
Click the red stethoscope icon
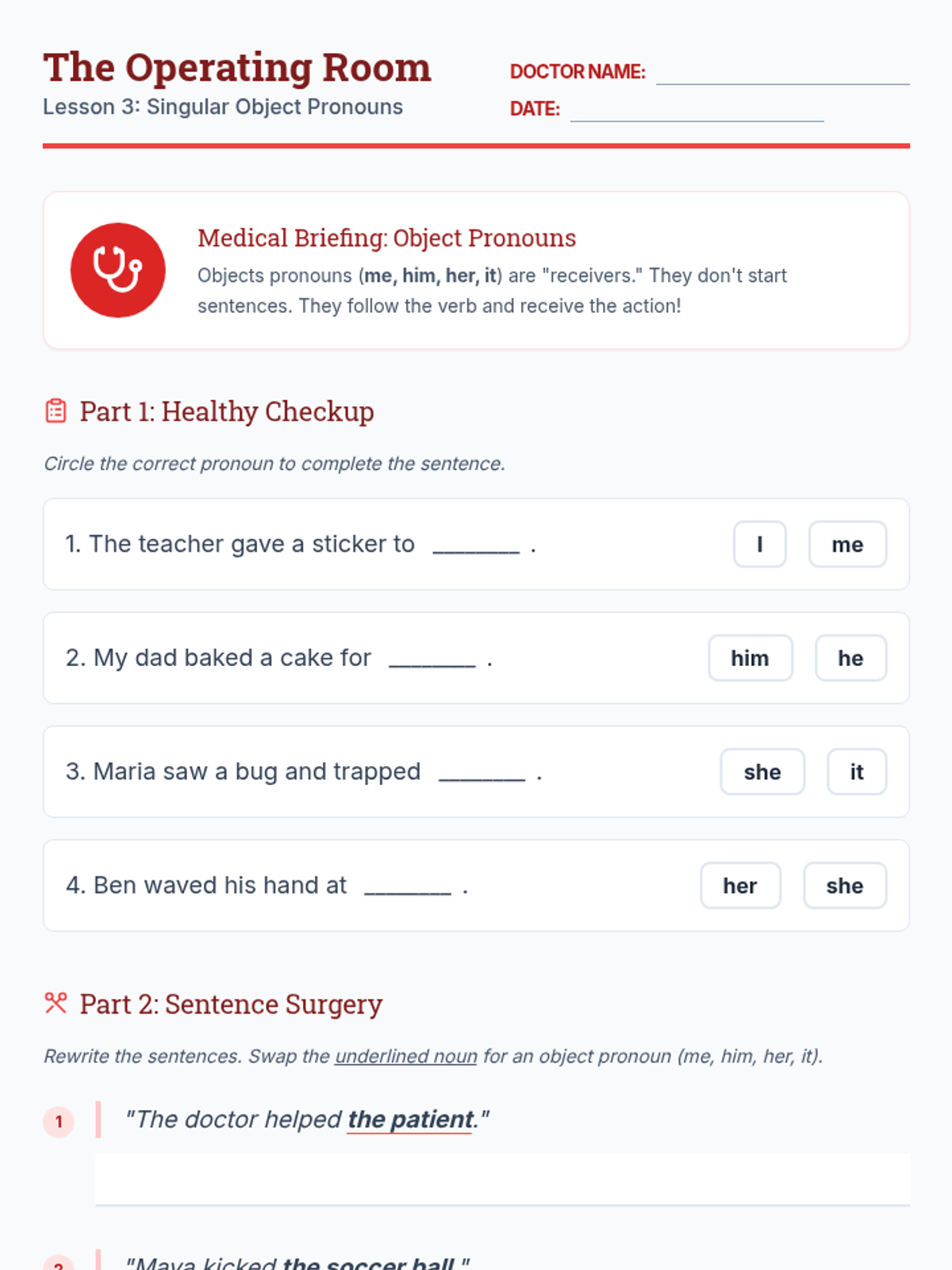tap(117, 270)
